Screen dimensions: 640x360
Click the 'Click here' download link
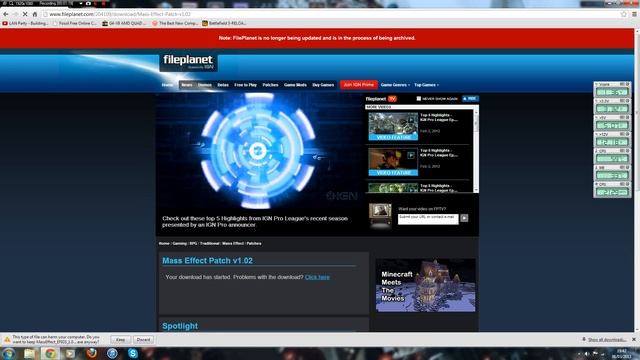(317, 277)
